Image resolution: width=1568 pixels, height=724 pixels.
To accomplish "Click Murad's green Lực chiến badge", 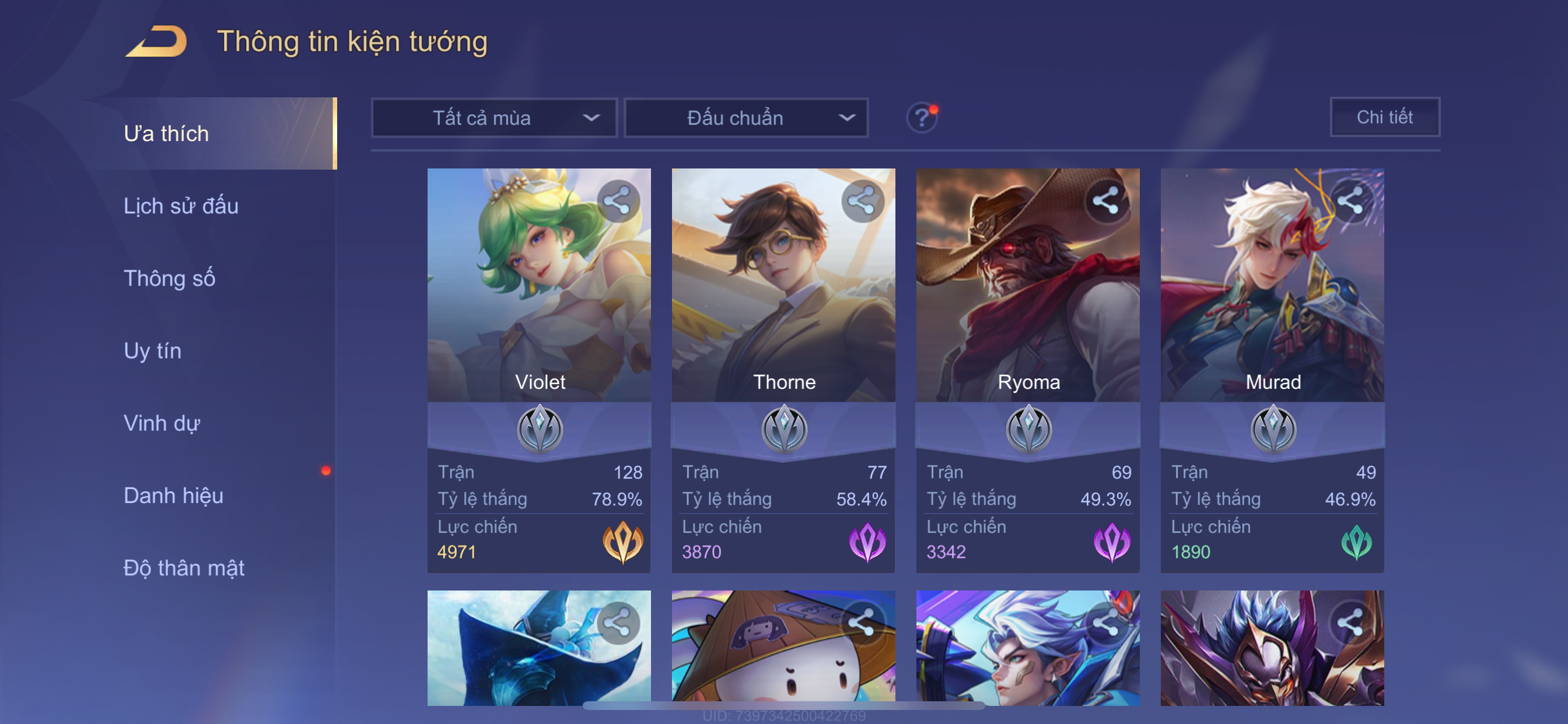I will (1356, 542).
